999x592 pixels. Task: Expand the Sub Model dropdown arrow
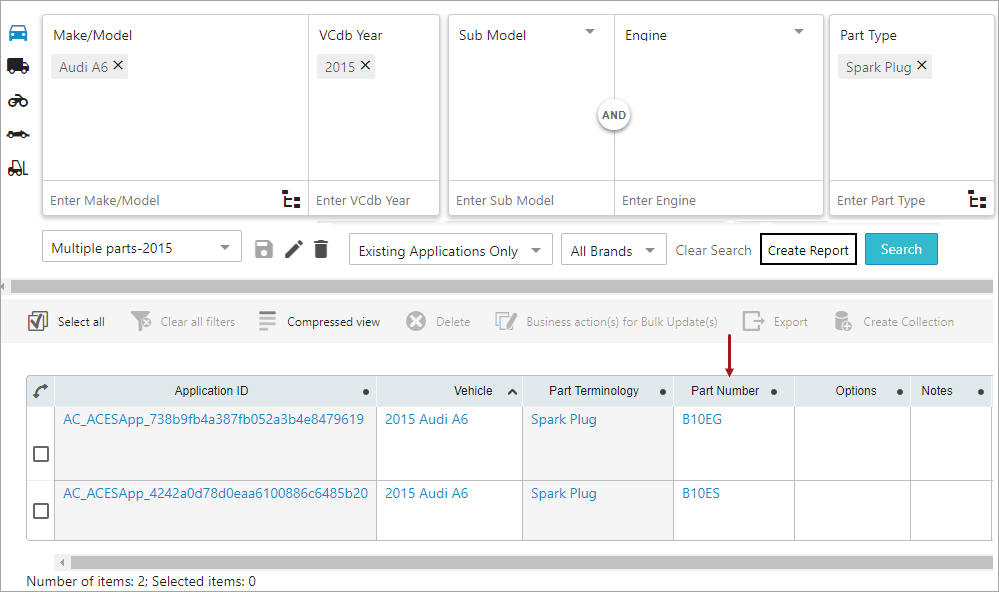click(x=590, y=31)
